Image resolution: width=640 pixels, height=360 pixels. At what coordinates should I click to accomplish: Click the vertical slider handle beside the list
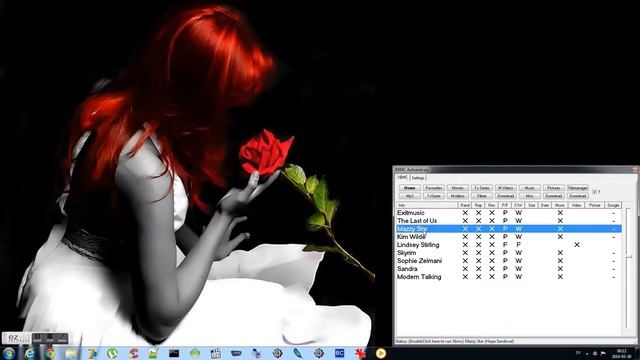[x=629, y=256]
